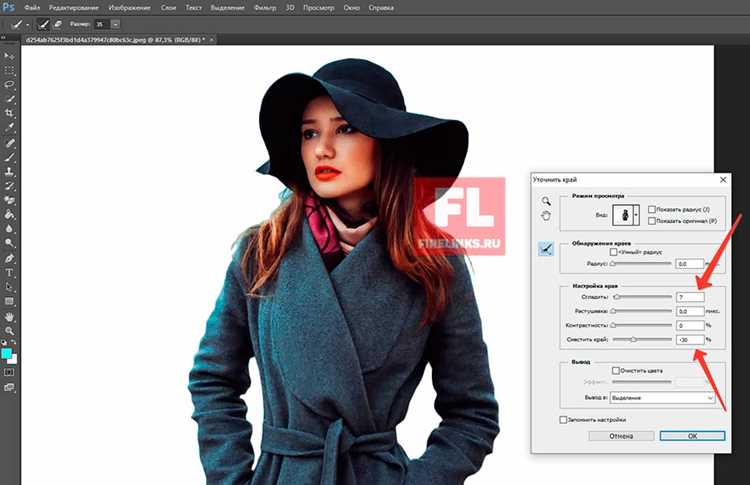Expand the Output To dropdown
The width and height of the screenshot is (750, 485).
(x=662, y=398)
